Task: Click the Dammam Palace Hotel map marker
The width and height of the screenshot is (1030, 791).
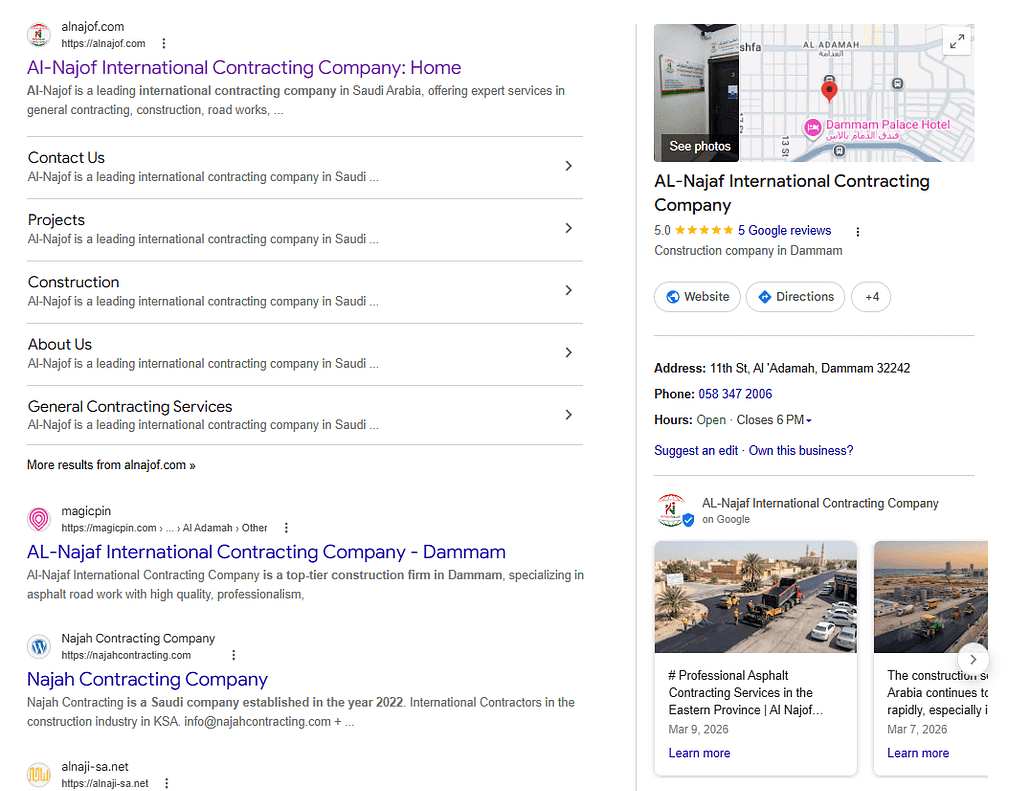Action: (813, 127)
